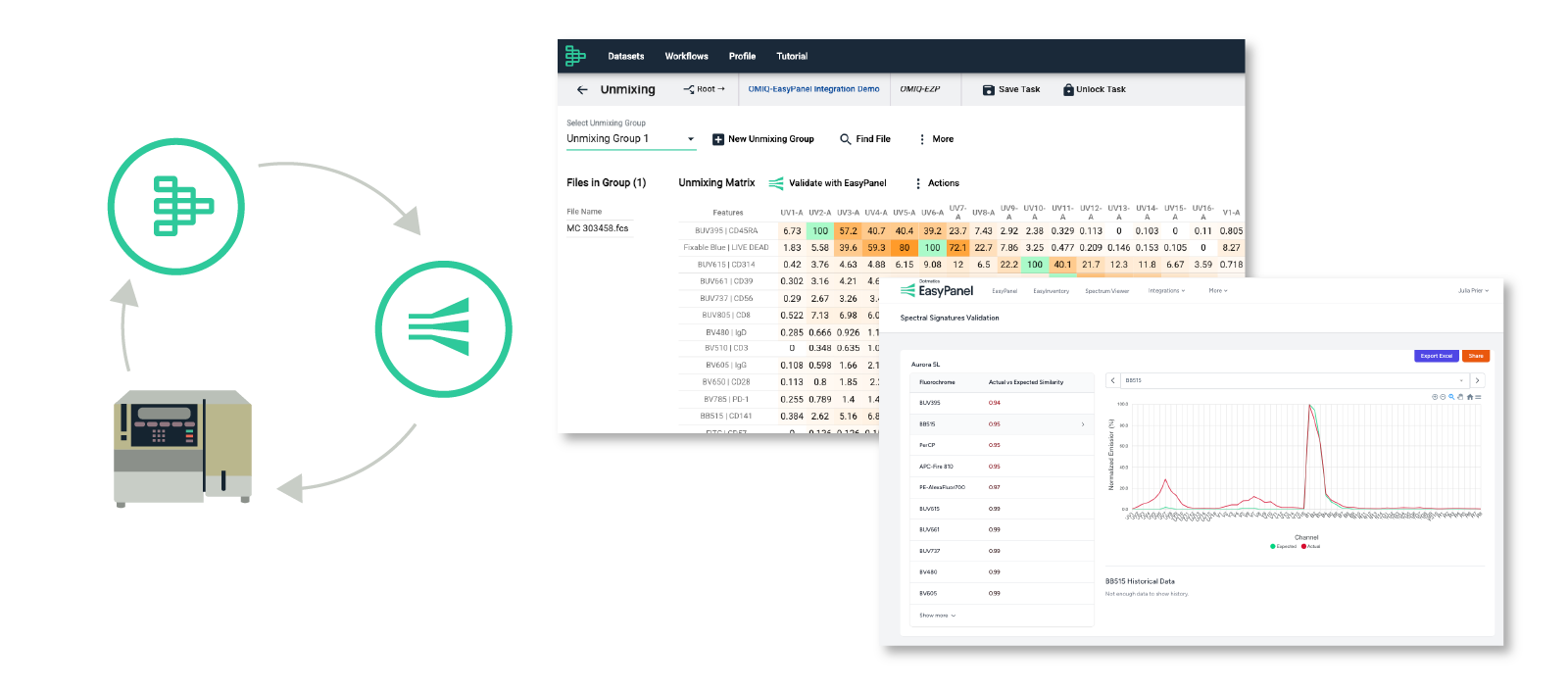1568x692 pixels.
Task: Click the orange Share button
Action: (1476, 356)
